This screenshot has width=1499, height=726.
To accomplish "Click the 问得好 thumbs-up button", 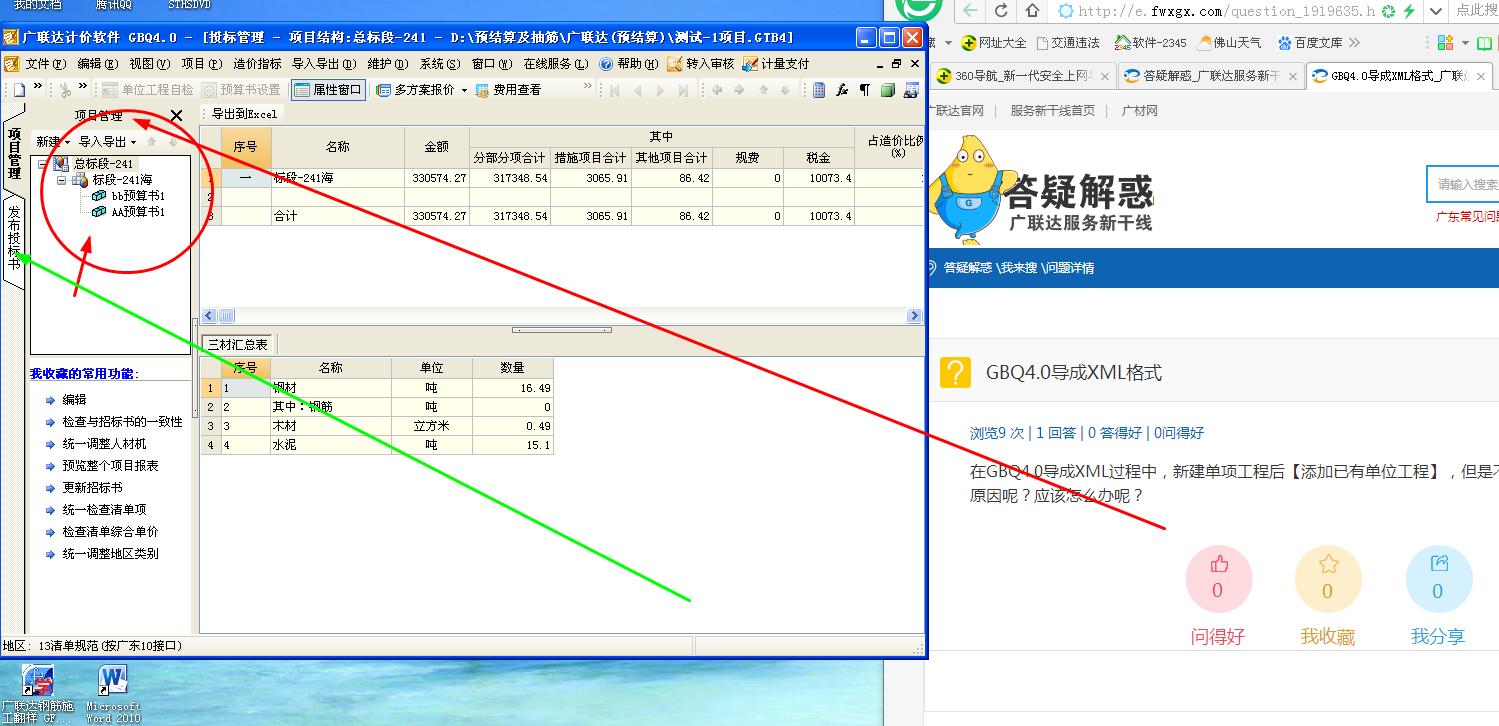I will [1218, 579].
